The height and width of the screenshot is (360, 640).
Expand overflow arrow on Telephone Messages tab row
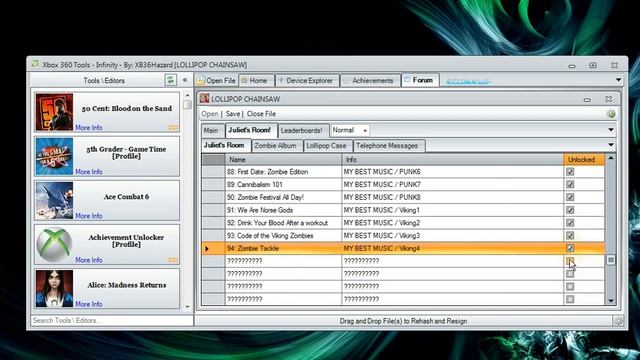(x=611, y=145)
